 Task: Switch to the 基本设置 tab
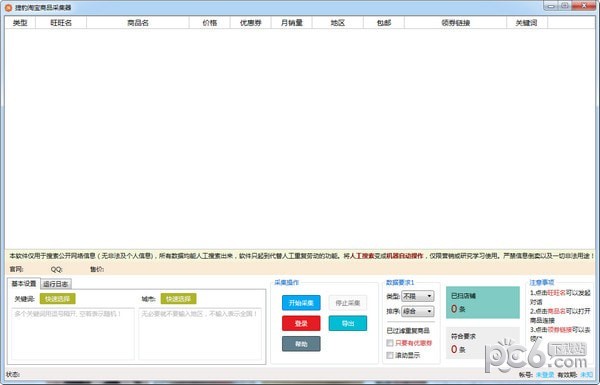[x=24, y=284]
